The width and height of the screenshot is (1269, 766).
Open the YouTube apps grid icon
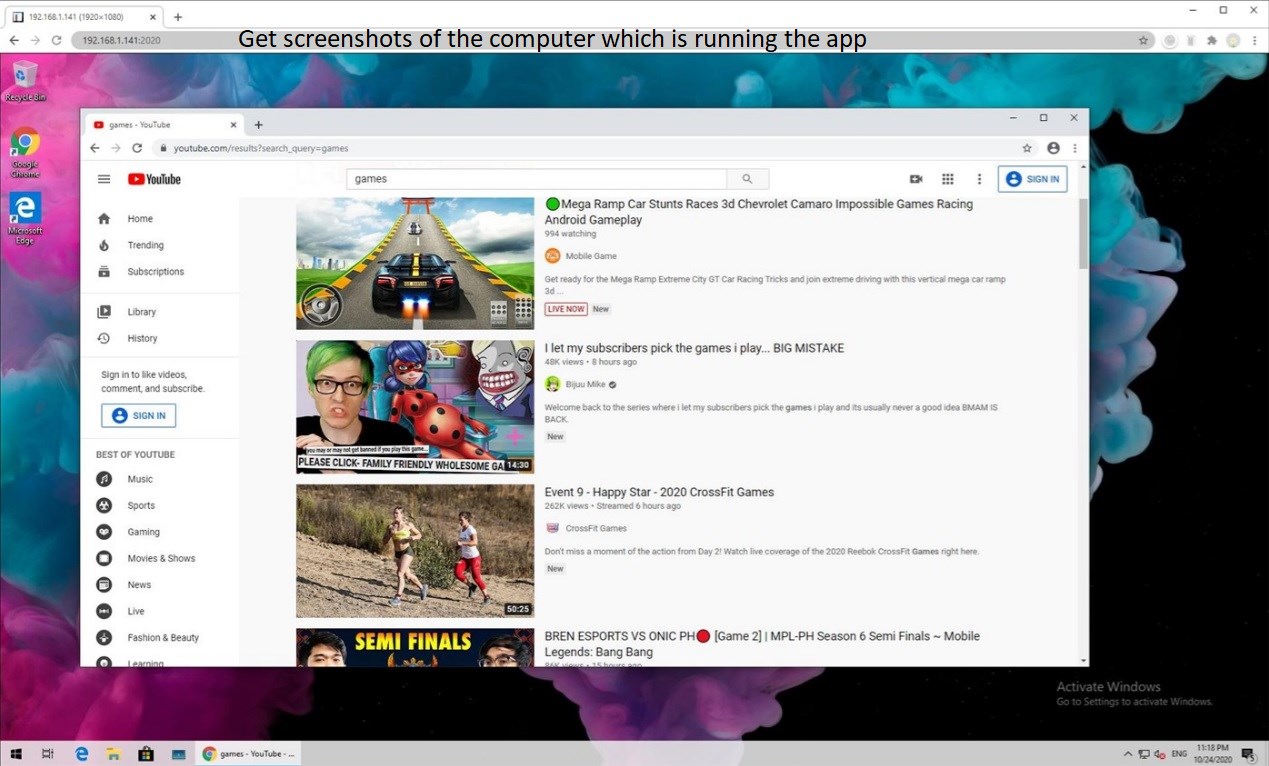[x=947, y=179]
